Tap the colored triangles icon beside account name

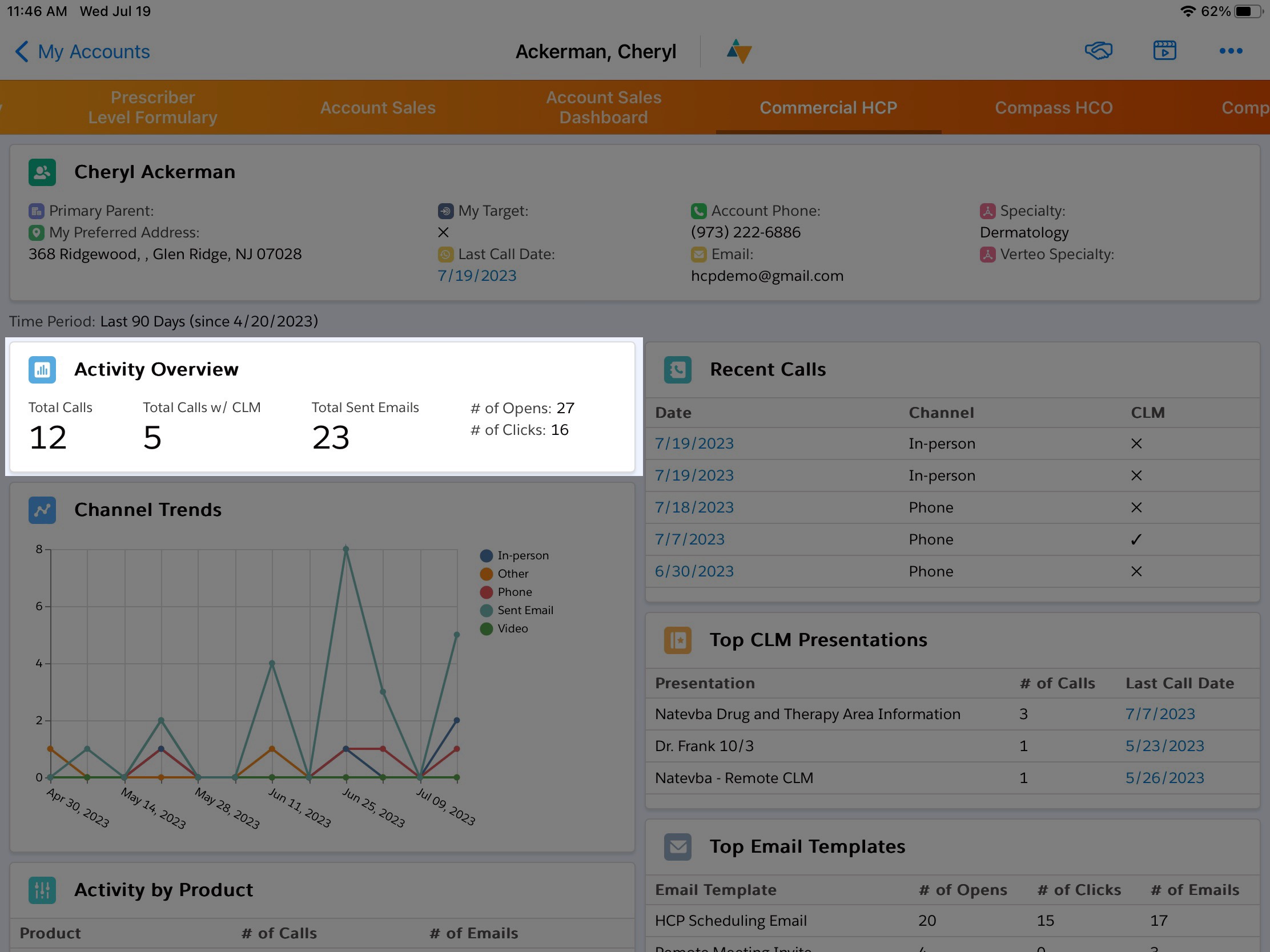pos(739,51)
